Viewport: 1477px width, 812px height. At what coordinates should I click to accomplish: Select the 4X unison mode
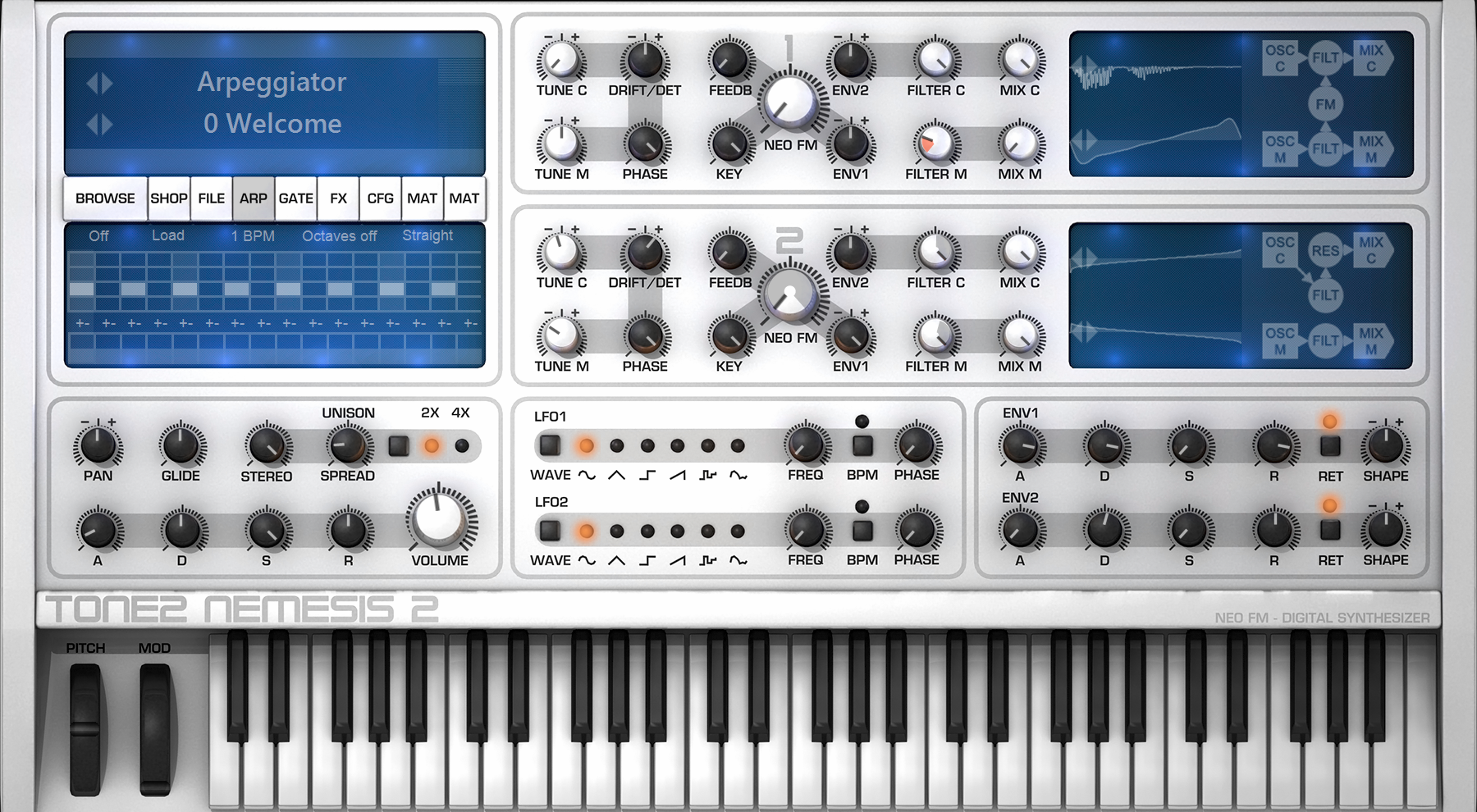(x=462, y=446)
